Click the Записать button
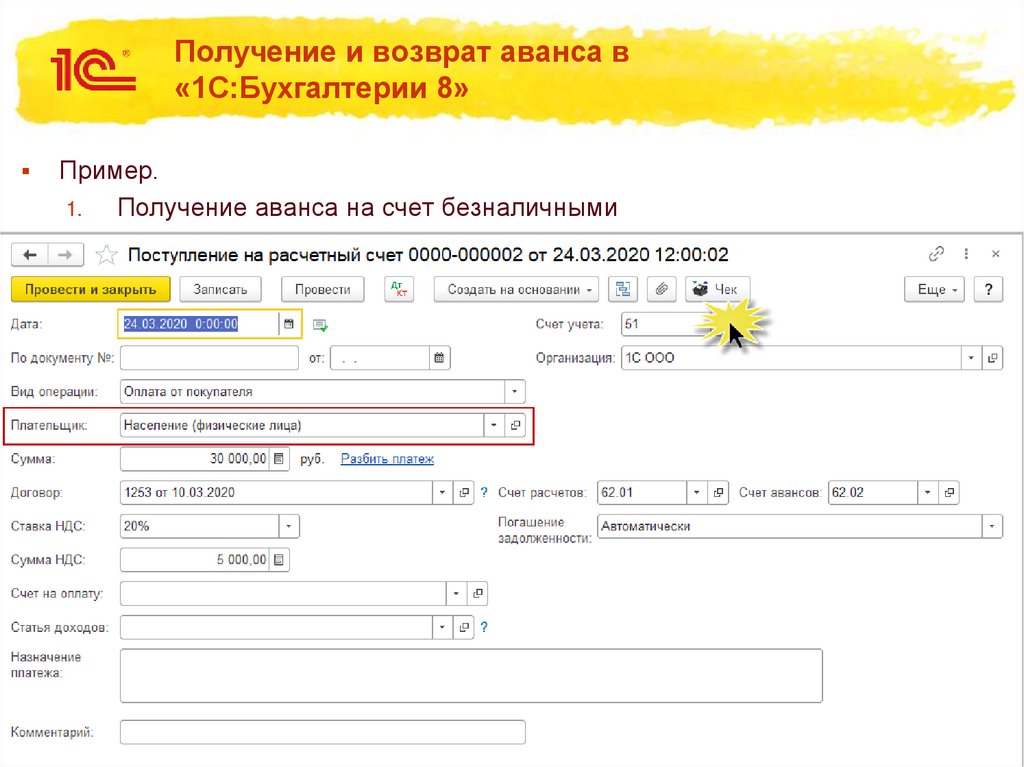The height and width of the screenshot is (767, 1024). 220,289
